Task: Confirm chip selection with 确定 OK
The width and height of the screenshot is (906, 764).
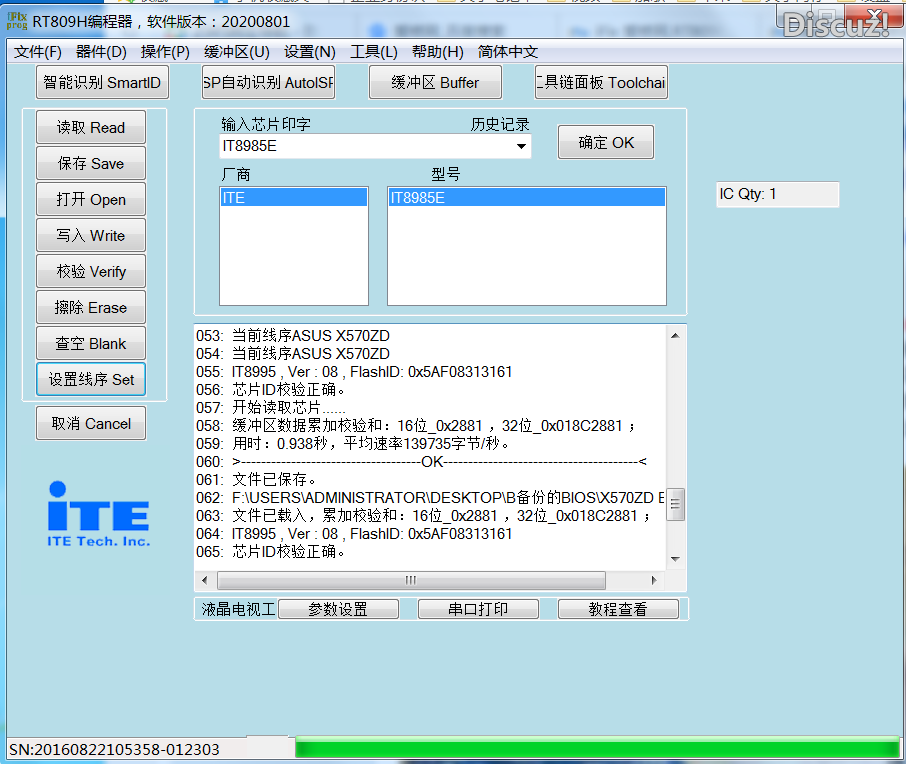Action: coord(605,142)
